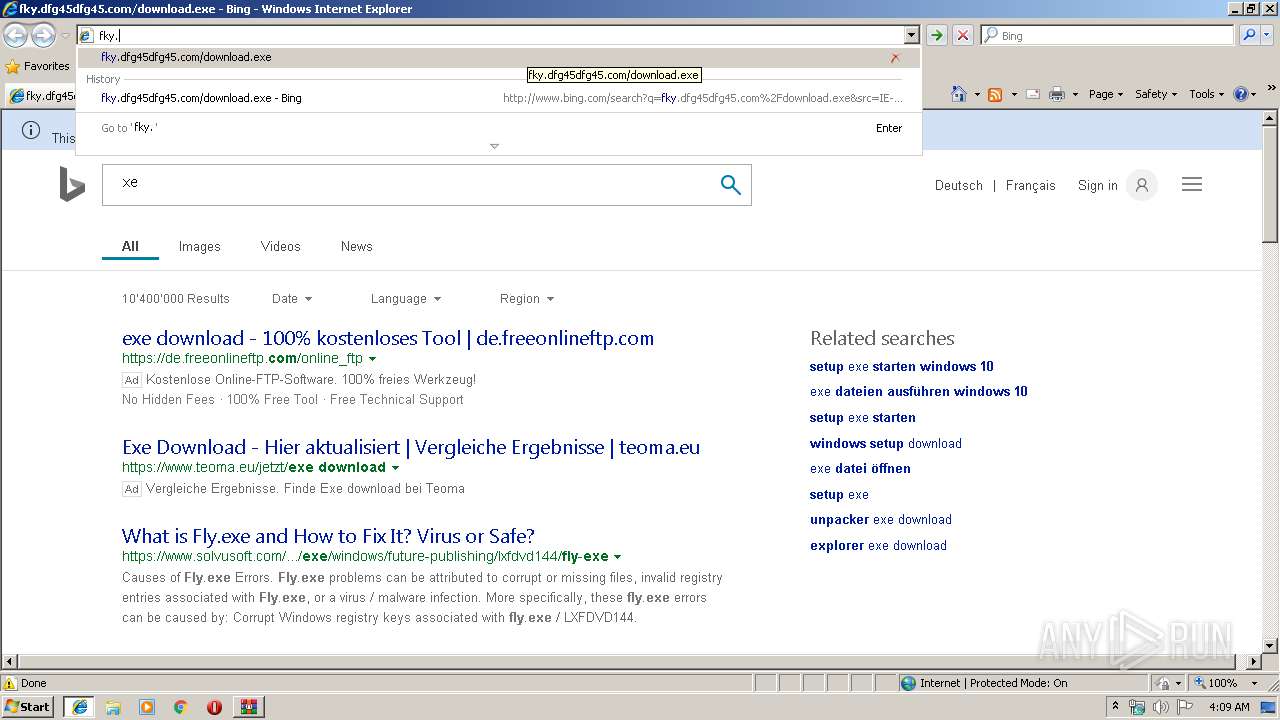Viewport: 1280px width, 720px height.
Task: Go forward with the Forward arrow button
Action: [x=43, y=36]
